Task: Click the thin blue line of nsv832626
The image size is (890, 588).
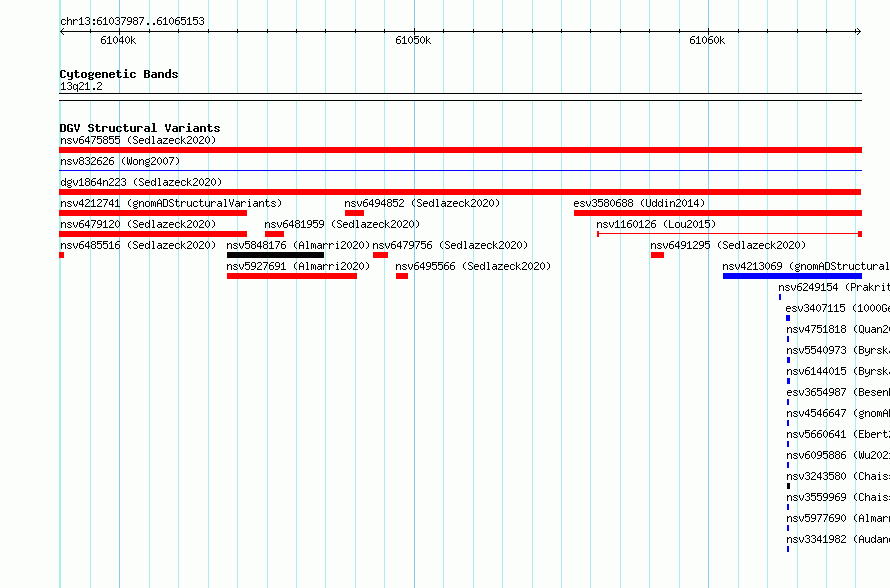Action: [460, 170]
